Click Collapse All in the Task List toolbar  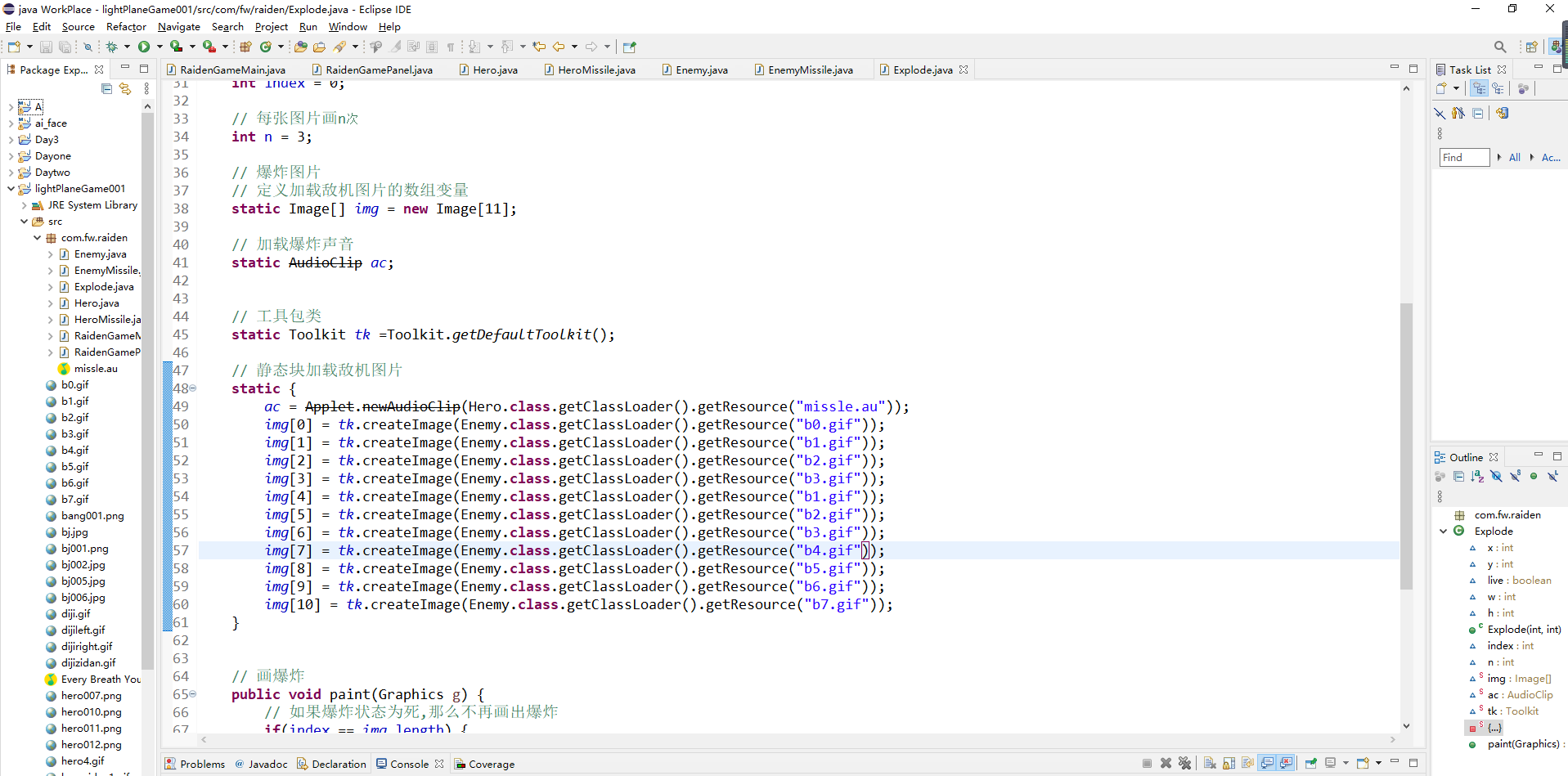1477,113
